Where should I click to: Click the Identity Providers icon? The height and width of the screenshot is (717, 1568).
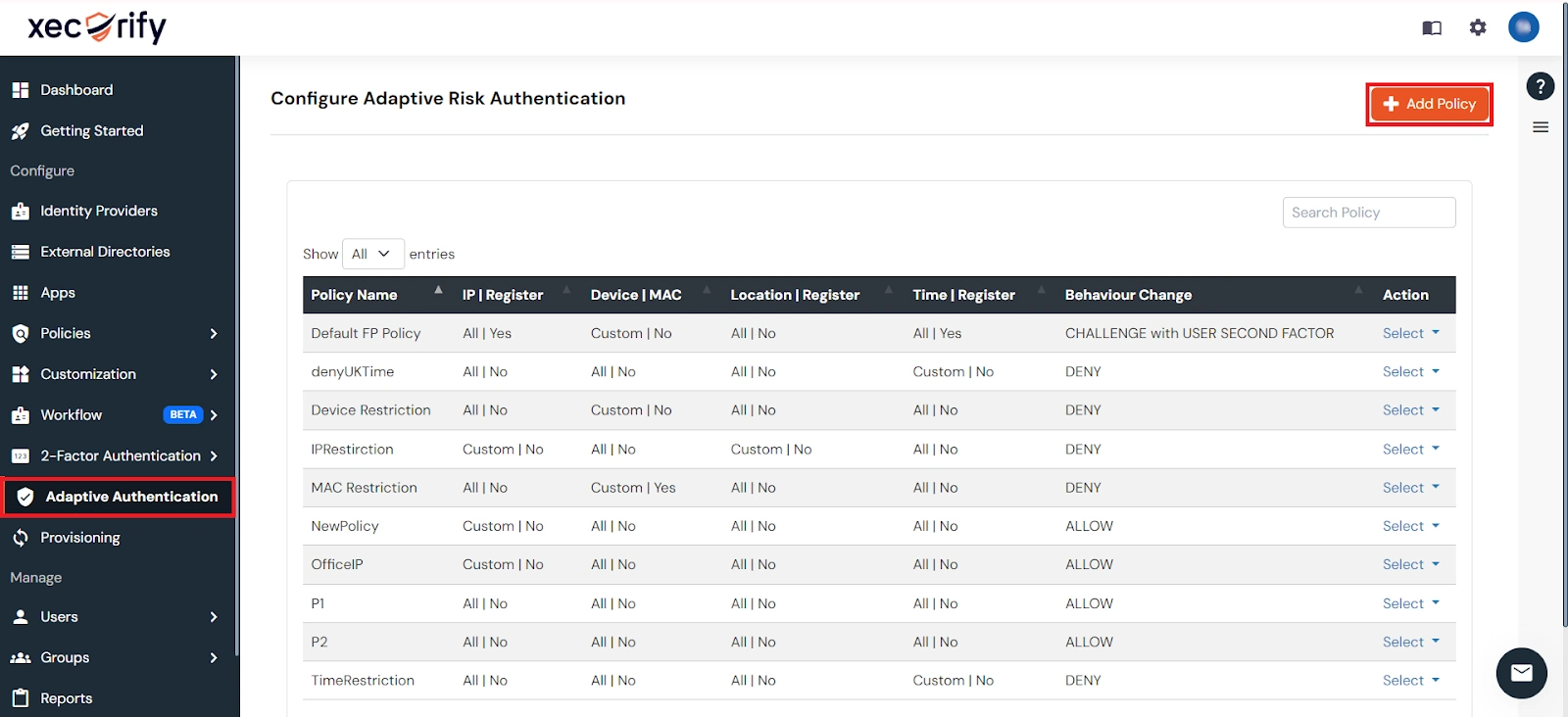pos(21,212)
